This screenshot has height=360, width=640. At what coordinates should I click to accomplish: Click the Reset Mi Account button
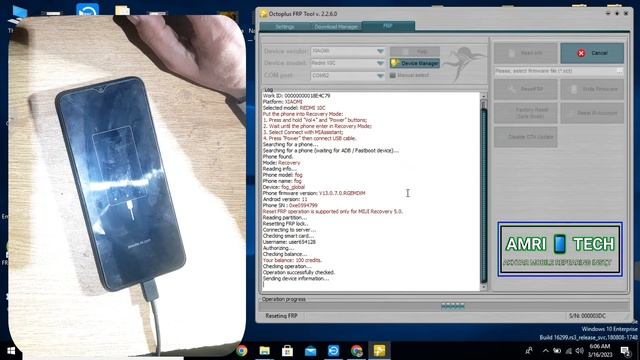[592, 113]
